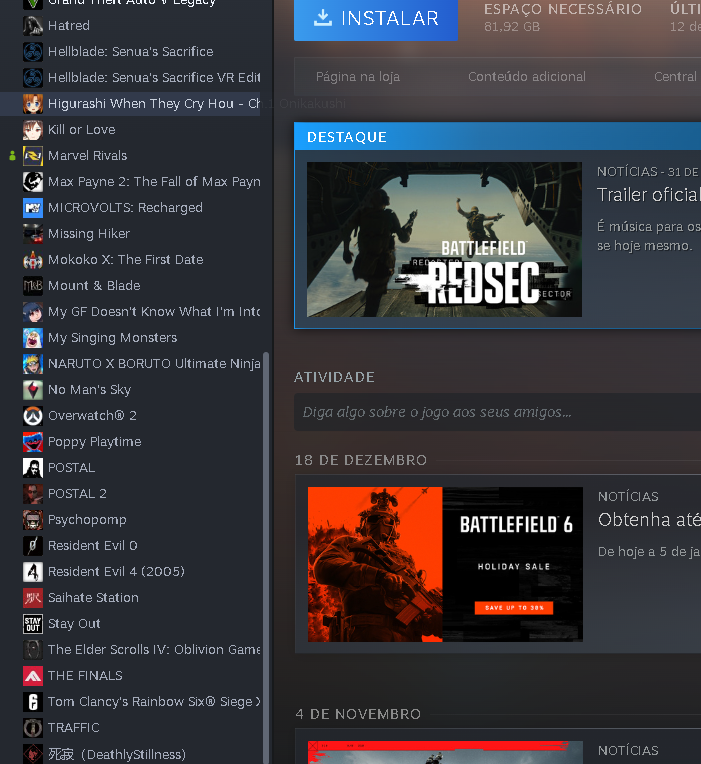Click the library list vertical scrollbar
The width and height of the screenshot is (701, 764).
[266, 550]
